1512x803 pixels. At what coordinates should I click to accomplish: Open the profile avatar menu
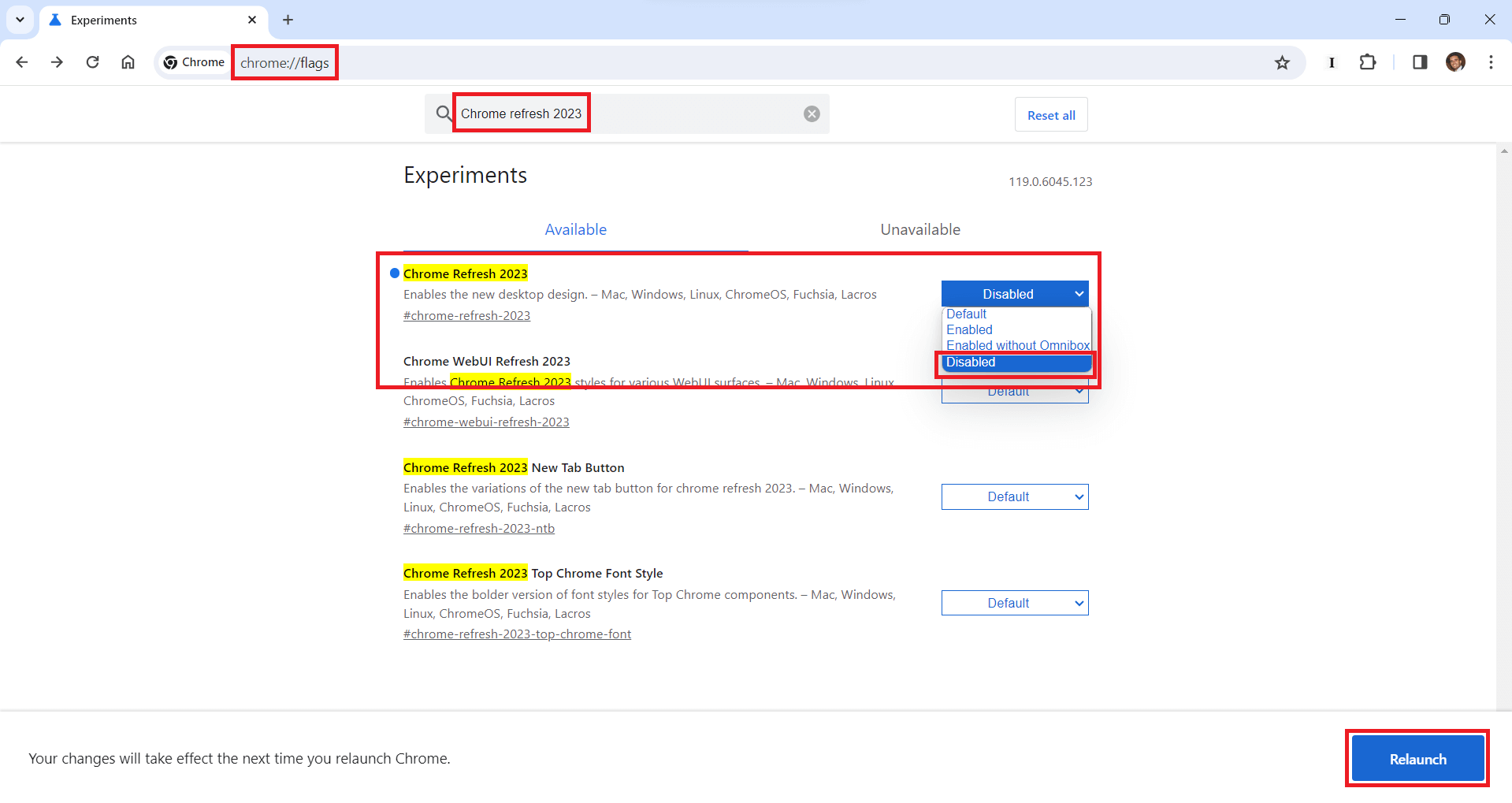tap(1455, 62)
